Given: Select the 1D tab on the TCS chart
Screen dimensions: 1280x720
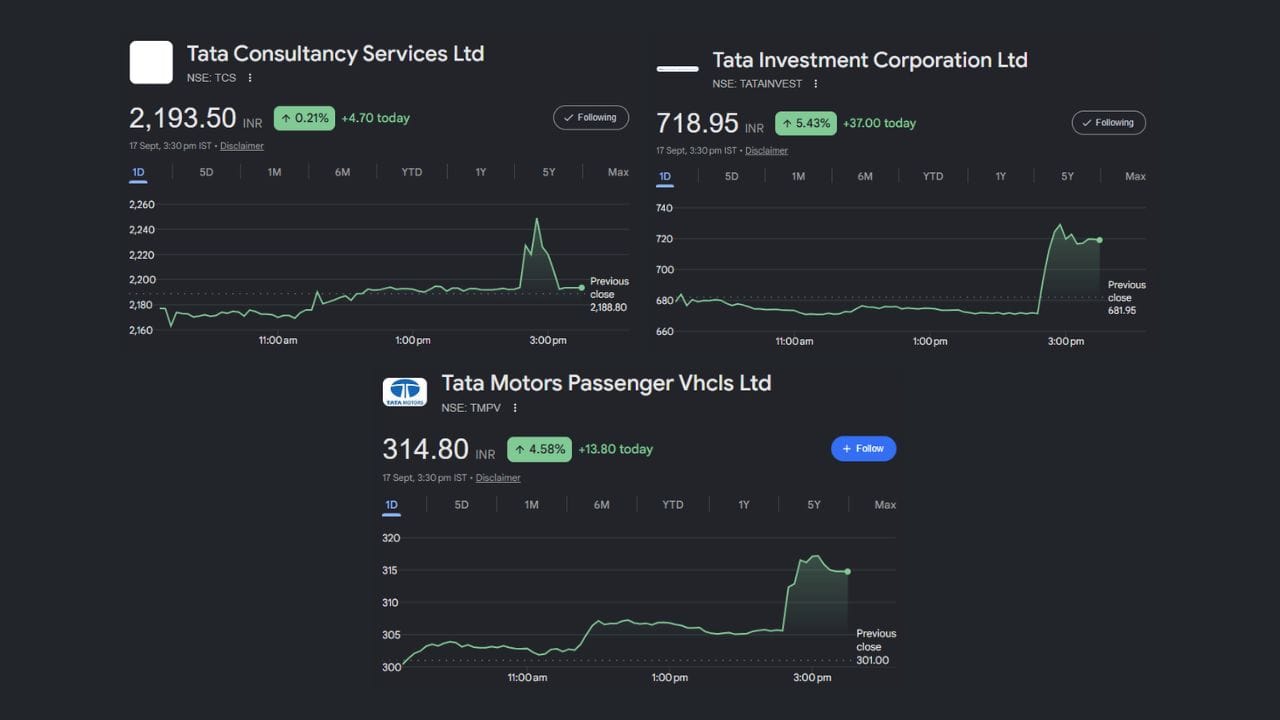Looking at the screenshot, I should pyautogui.click(x=139, y=172).
